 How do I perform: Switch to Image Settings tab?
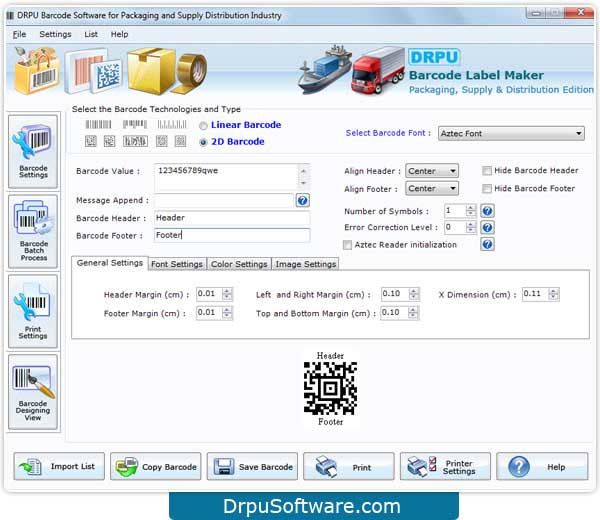305,264
